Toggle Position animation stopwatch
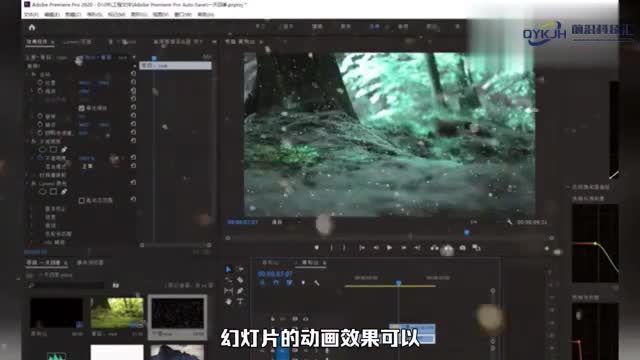640x360 pixels. (40, 82)
